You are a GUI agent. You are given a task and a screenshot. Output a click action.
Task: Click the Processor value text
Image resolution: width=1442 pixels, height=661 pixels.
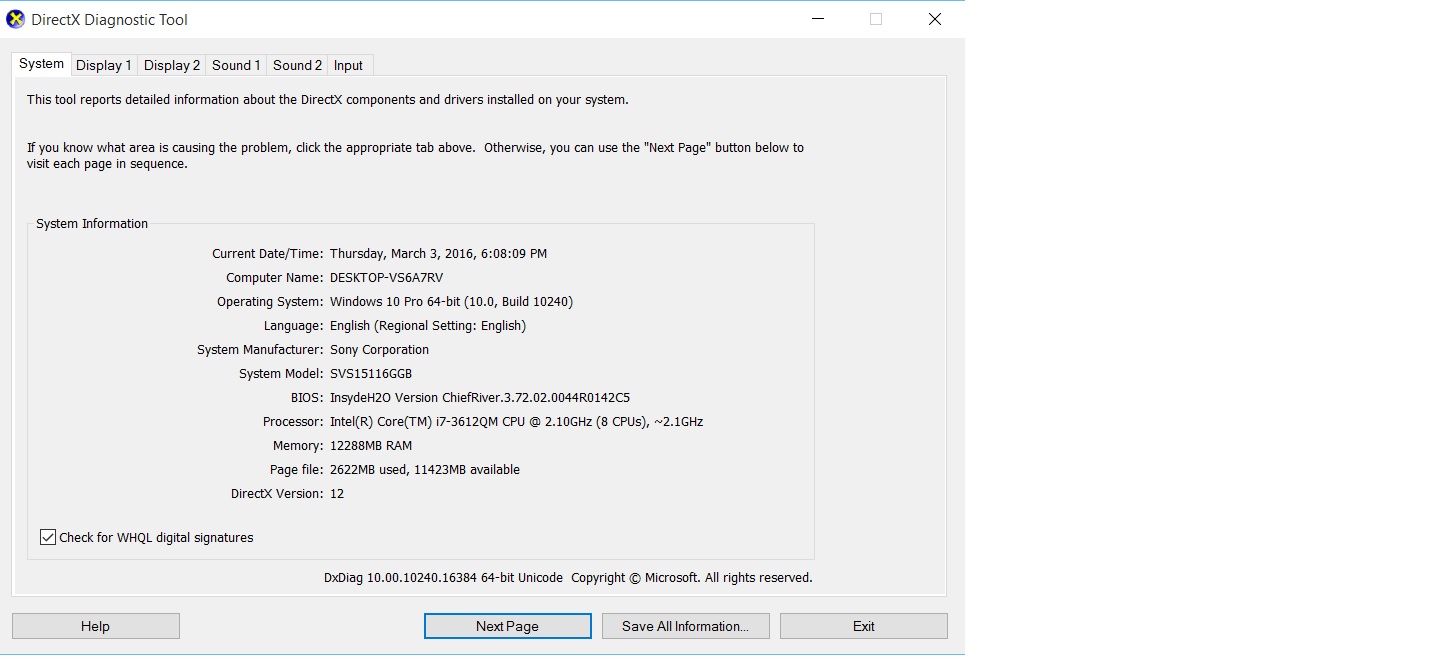[x=516, y=422]
